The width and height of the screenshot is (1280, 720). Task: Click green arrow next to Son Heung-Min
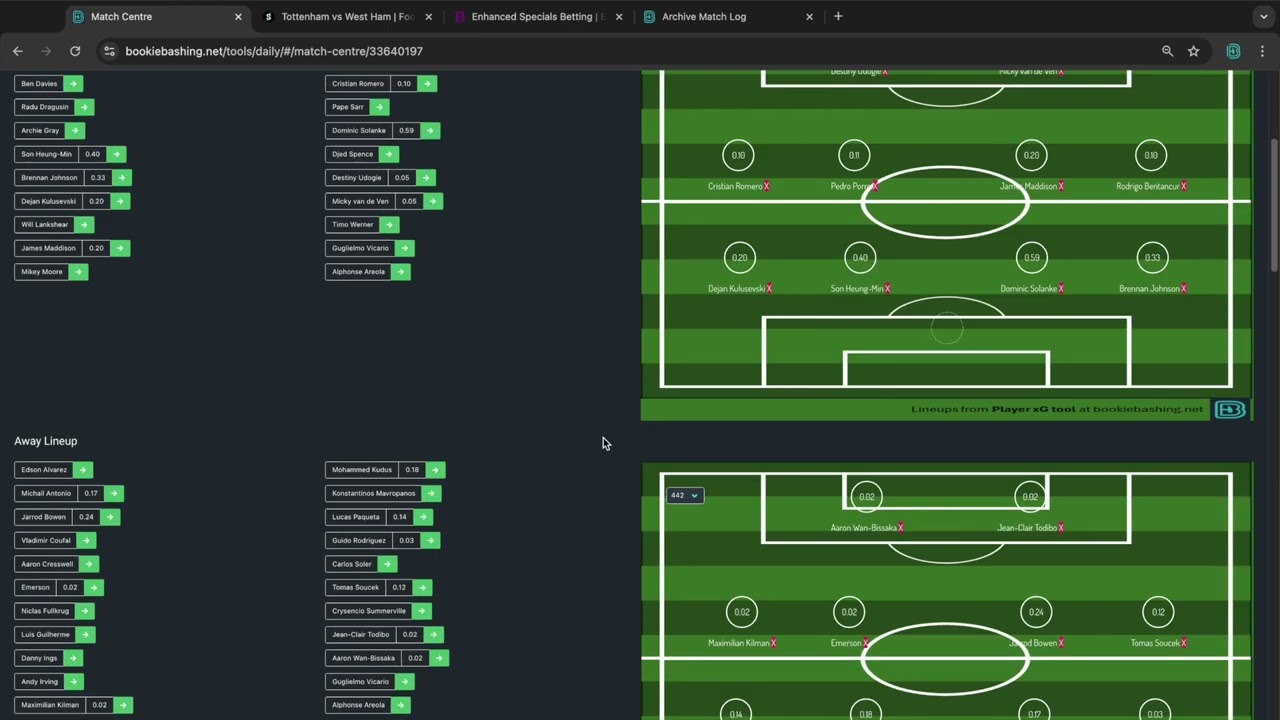(x=116, y=154)
